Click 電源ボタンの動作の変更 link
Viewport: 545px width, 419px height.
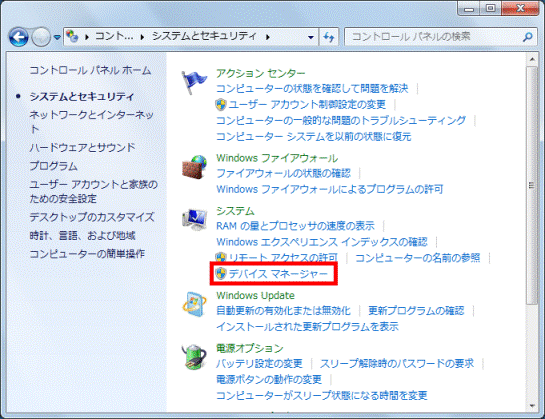tap(269, 379)
